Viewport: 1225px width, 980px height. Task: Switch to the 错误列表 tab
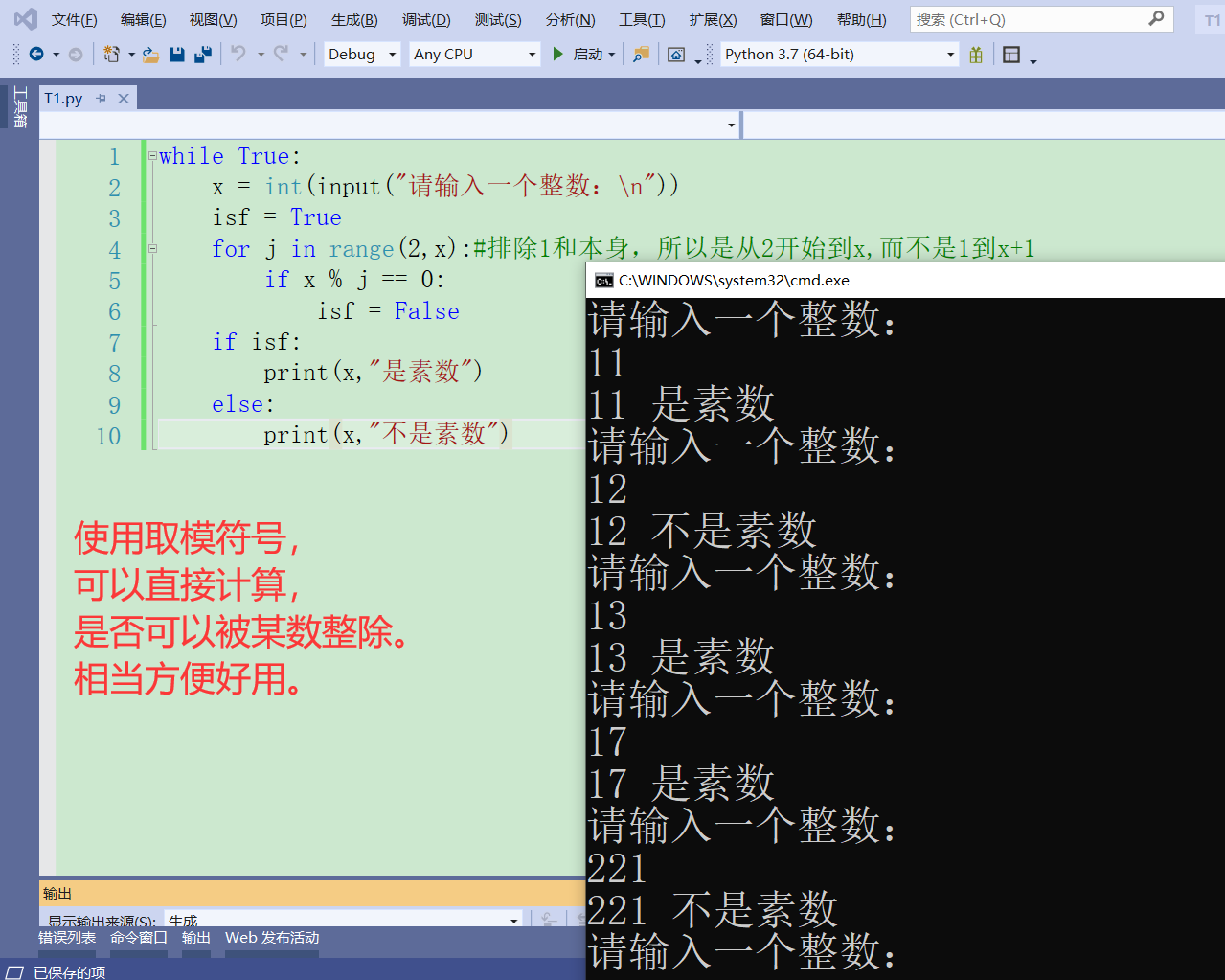click(x=67, y=938)
